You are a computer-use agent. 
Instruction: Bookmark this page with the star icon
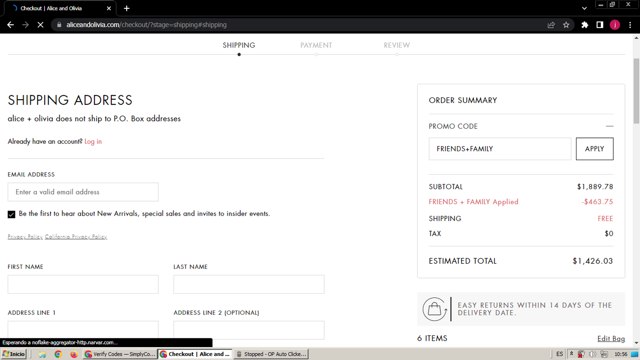point(566,25)
